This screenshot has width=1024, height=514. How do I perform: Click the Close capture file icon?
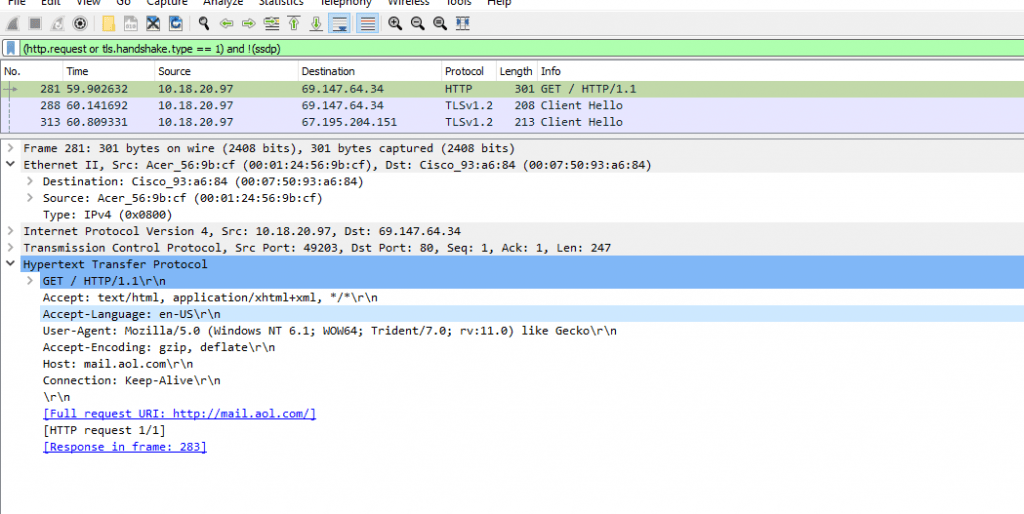pos(153,23)
